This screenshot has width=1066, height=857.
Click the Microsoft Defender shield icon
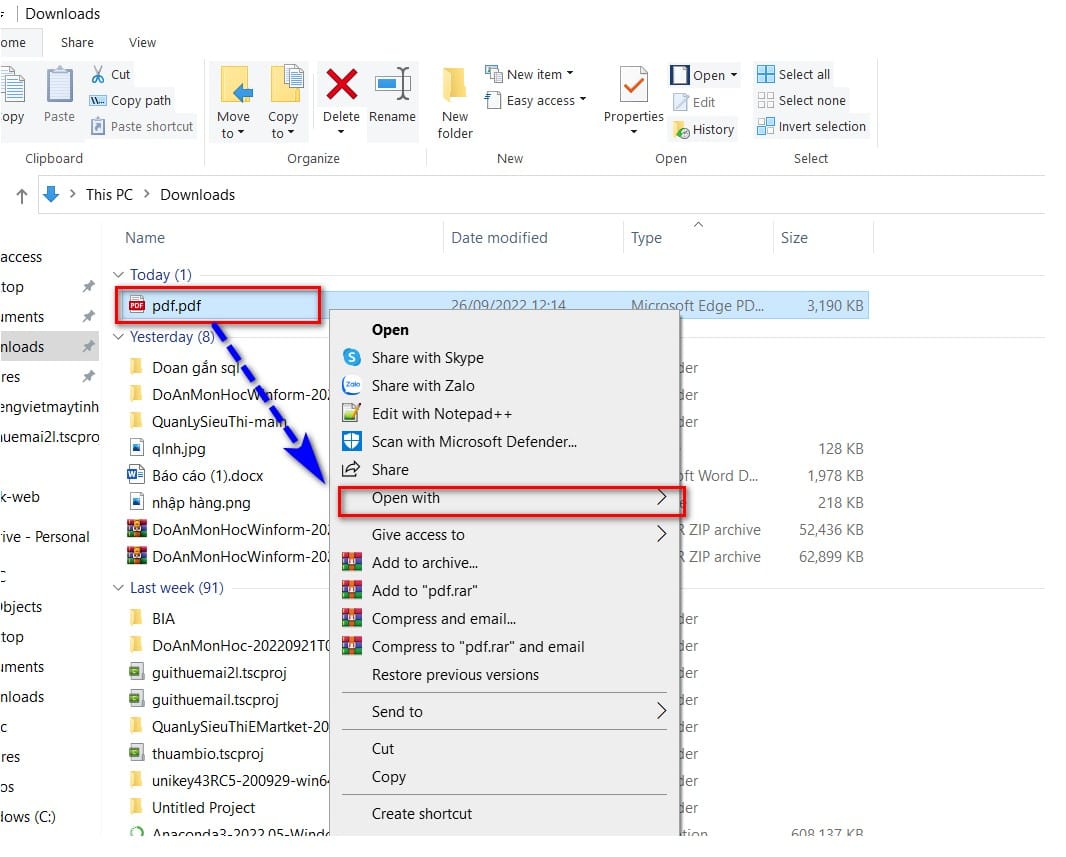351,442
